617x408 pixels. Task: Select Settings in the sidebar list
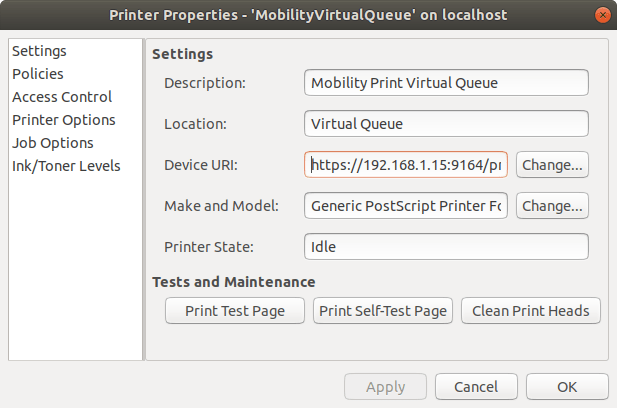75,51
